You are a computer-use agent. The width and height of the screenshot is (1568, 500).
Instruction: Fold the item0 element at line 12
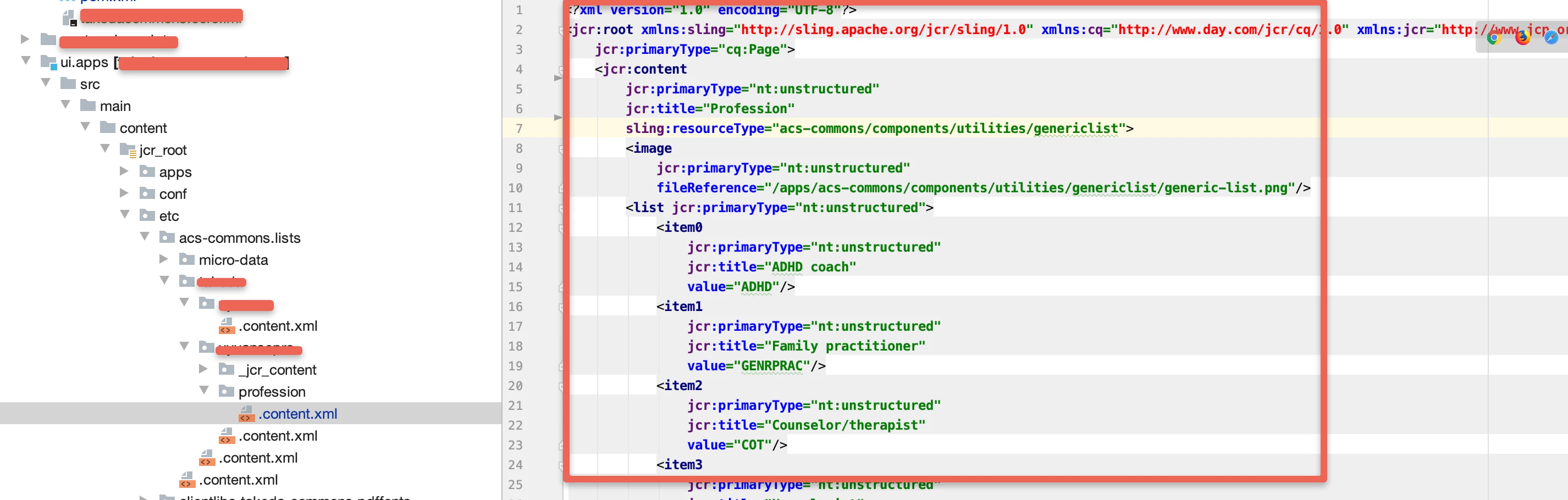click(562, 228)
